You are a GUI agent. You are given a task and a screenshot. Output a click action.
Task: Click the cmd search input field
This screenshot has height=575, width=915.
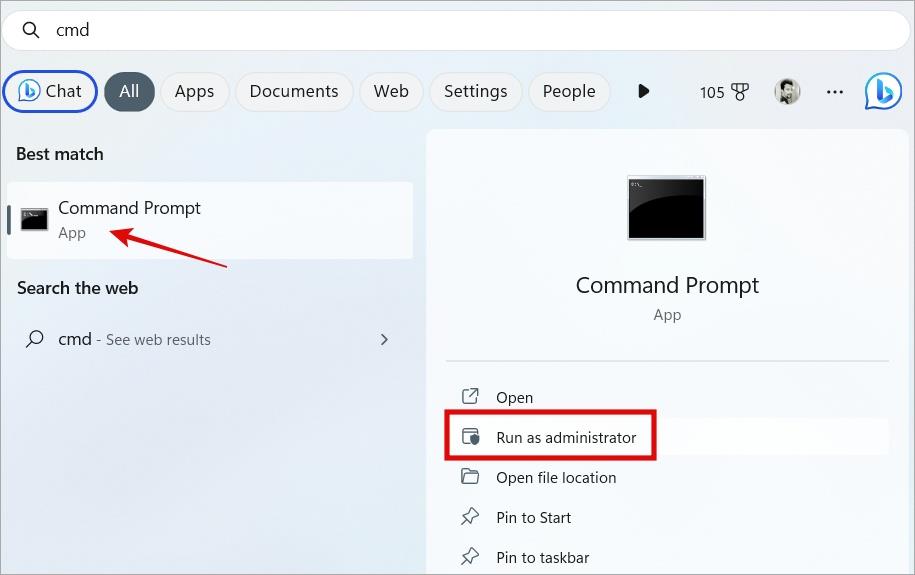point(456,30)
